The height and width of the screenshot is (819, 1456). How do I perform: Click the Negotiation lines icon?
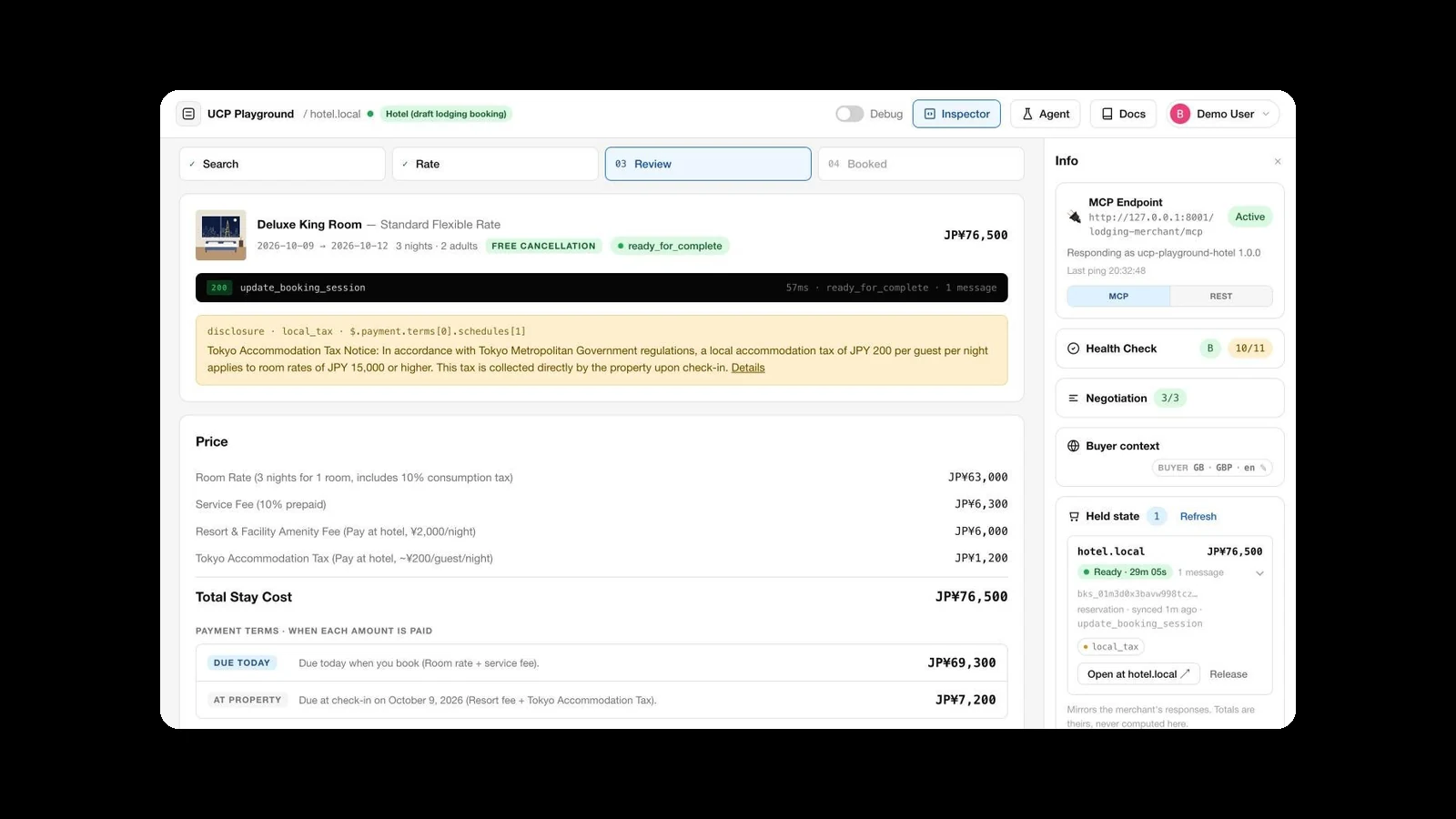(x=1073, y=399)
